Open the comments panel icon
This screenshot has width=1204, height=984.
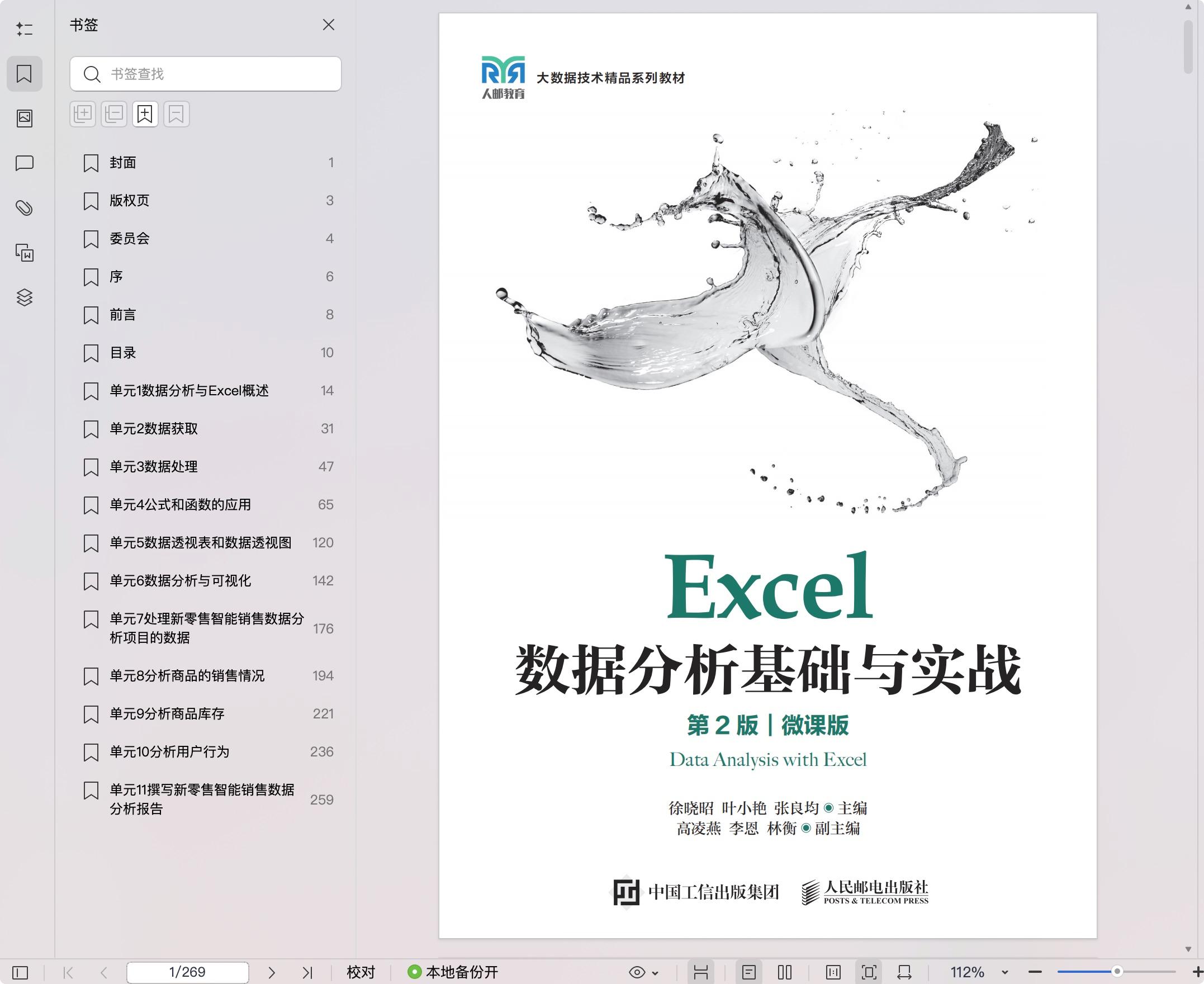coord(25,163)
